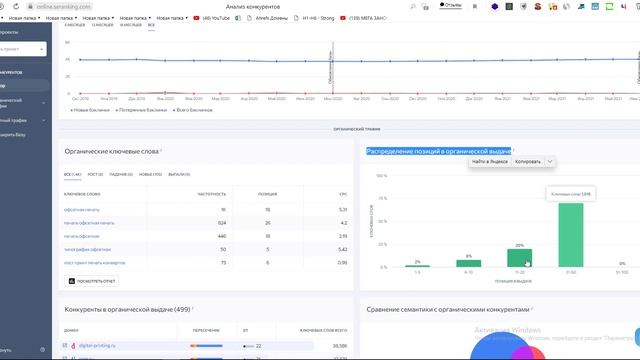Viewport: 640px width, 360px height.
Task: Open keyword link with frequency 50
Action: [x=87, y=249]
